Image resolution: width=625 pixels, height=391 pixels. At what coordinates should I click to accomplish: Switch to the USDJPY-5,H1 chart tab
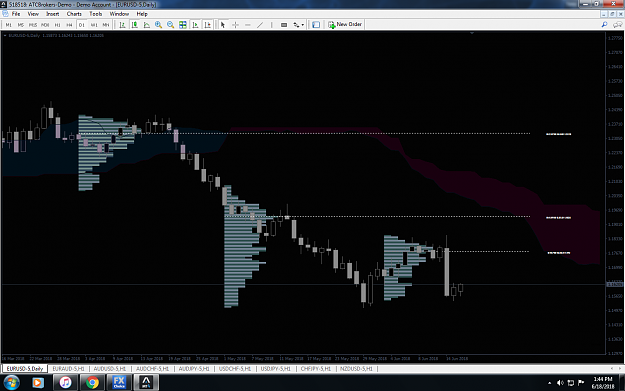point(275,369)
